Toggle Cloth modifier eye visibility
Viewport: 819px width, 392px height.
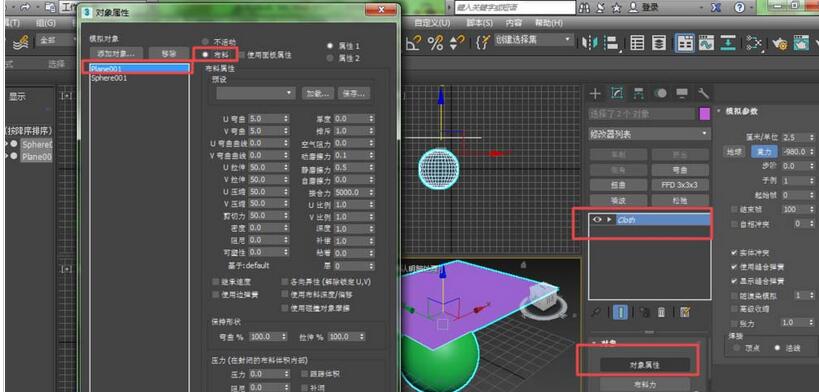pyautogui.click(x=597, y=220)
